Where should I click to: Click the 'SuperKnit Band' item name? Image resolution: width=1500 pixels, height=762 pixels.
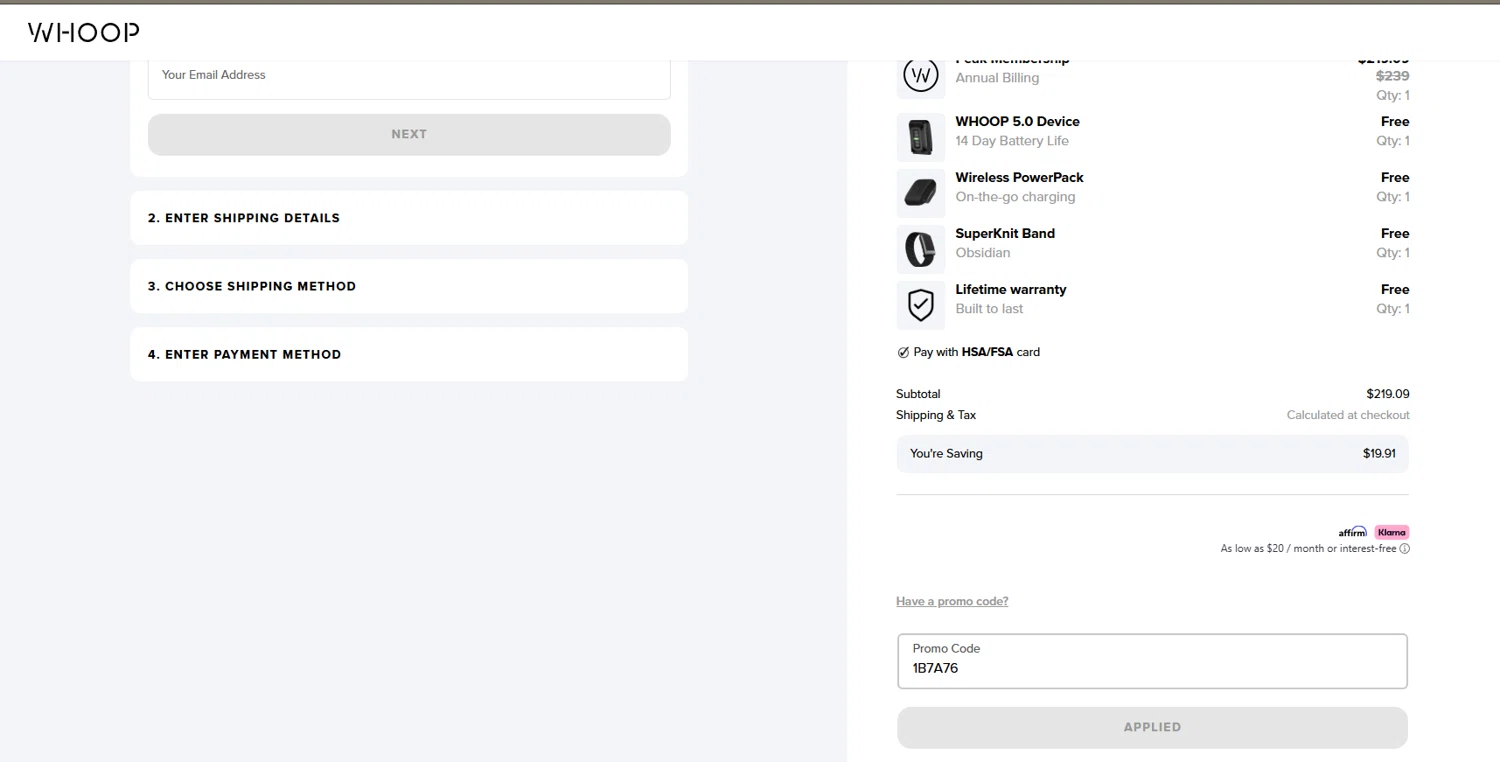tap(1005, 233)
